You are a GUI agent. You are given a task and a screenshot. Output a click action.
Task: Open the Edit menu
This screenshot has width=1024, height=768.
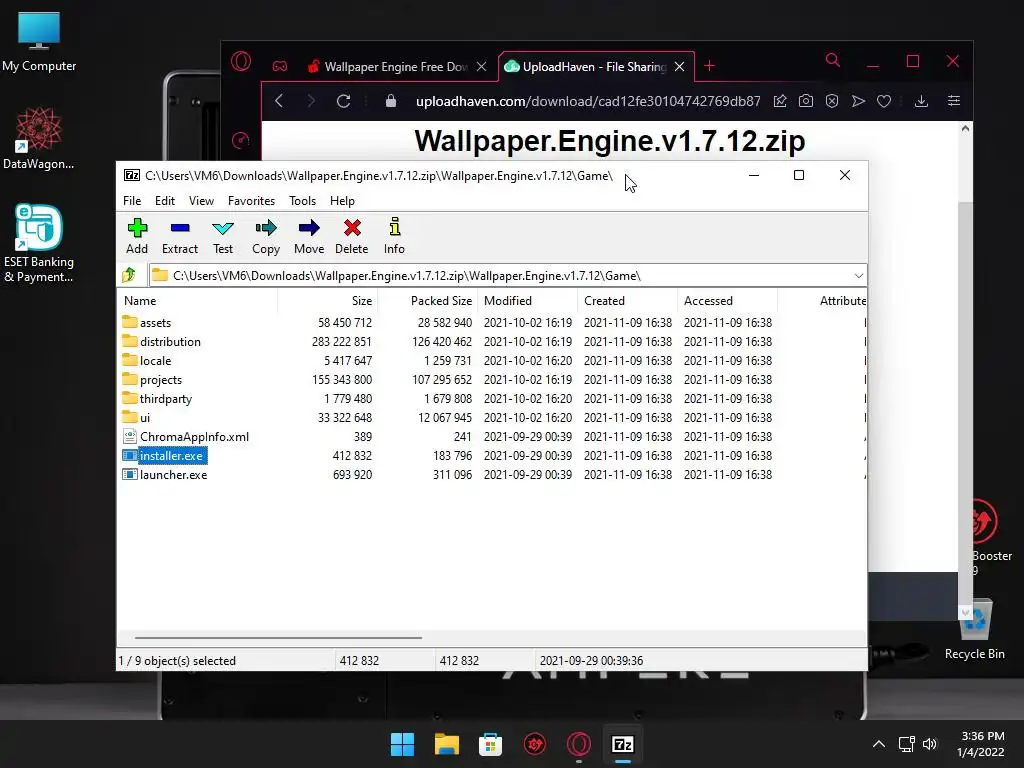165,200
